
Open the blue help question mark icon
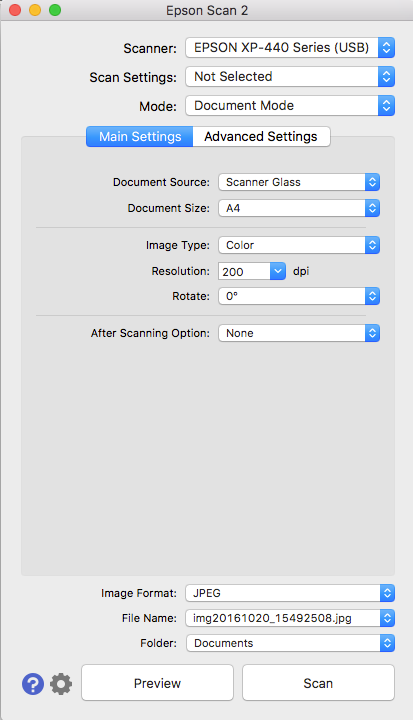point(33,684)
